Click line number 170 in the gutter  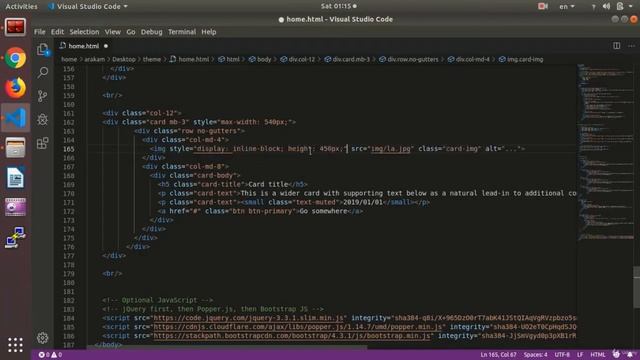pos(69,193)
